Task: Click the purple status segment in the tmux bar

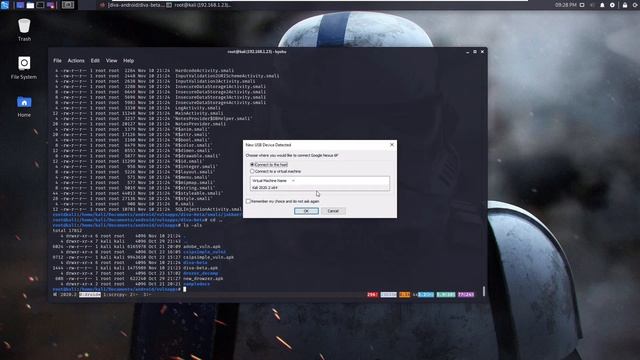Action: pos(466,294)
